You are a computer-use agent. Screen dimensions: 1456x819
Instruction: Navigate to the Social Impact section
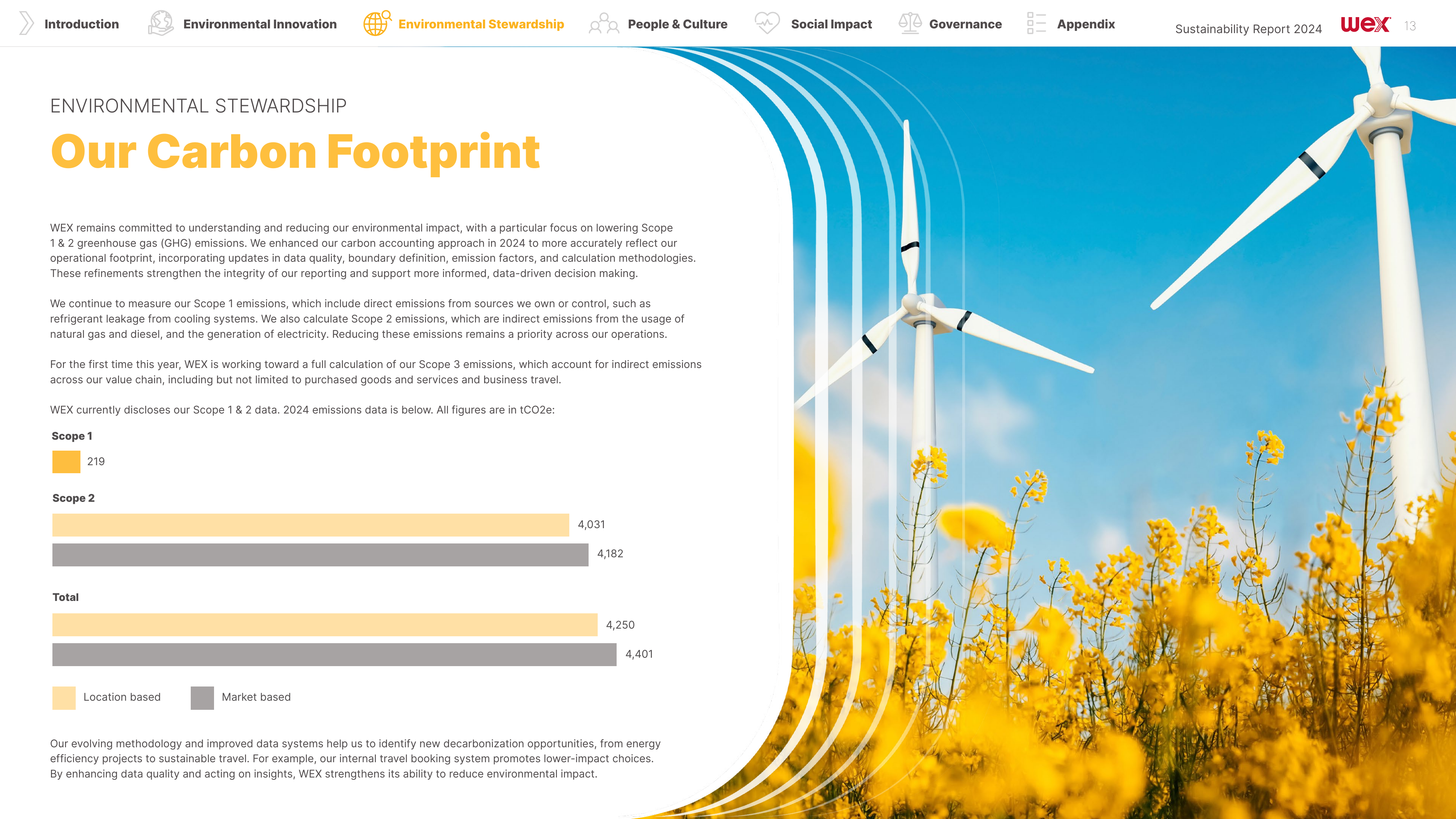(x=831, y=24)
